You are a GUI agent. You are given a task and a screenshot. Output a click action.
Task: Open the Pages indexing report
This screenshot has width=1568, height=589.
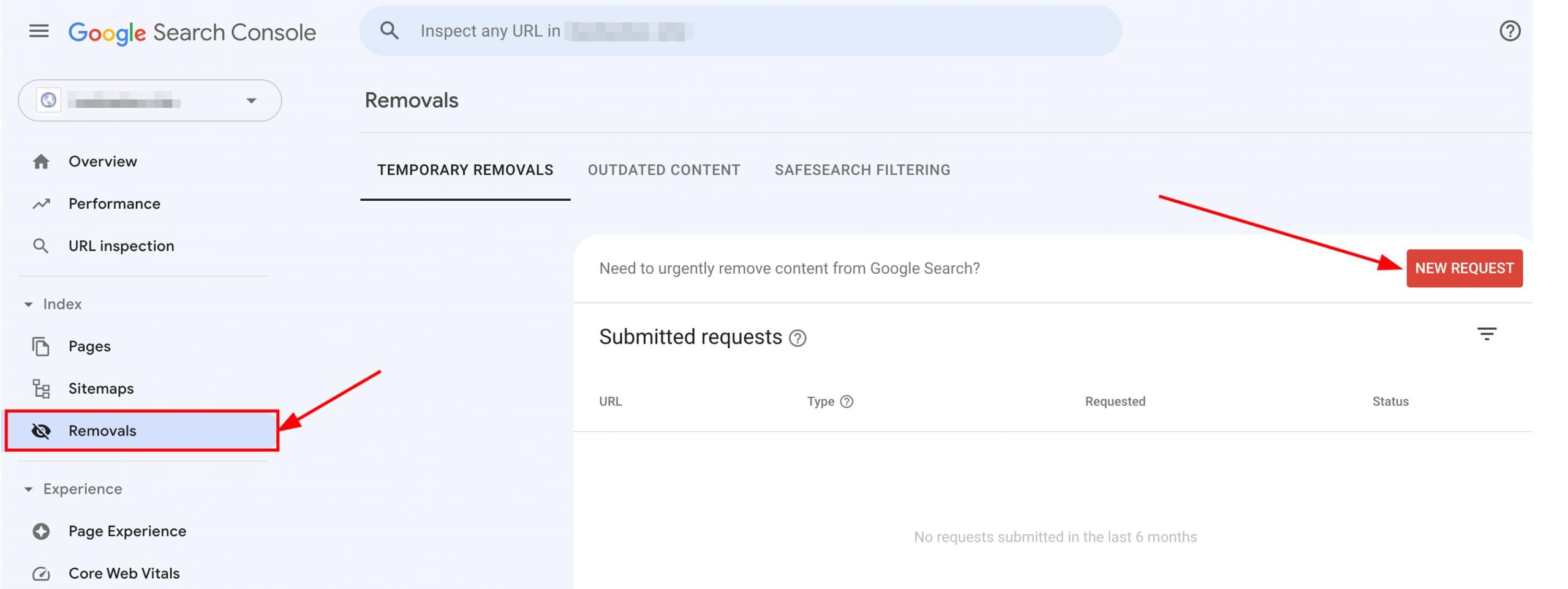[89, 346]
